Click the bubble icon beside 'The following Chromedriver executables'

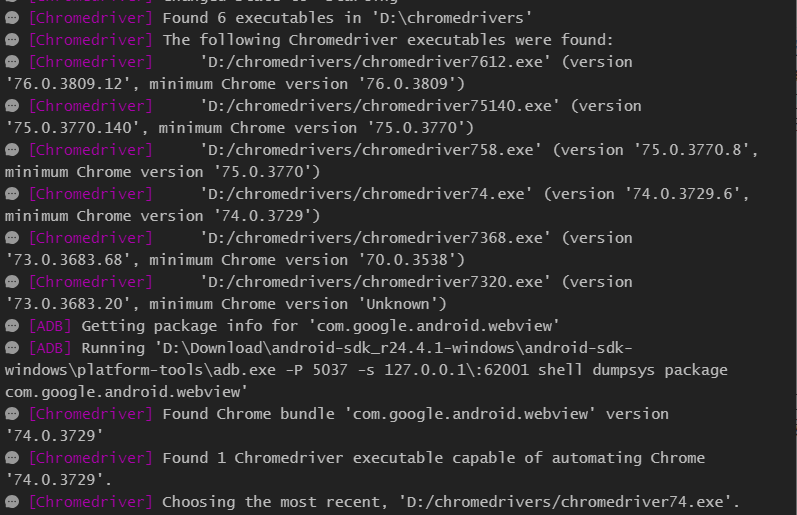pyautogui.click(x=12, y=40)
